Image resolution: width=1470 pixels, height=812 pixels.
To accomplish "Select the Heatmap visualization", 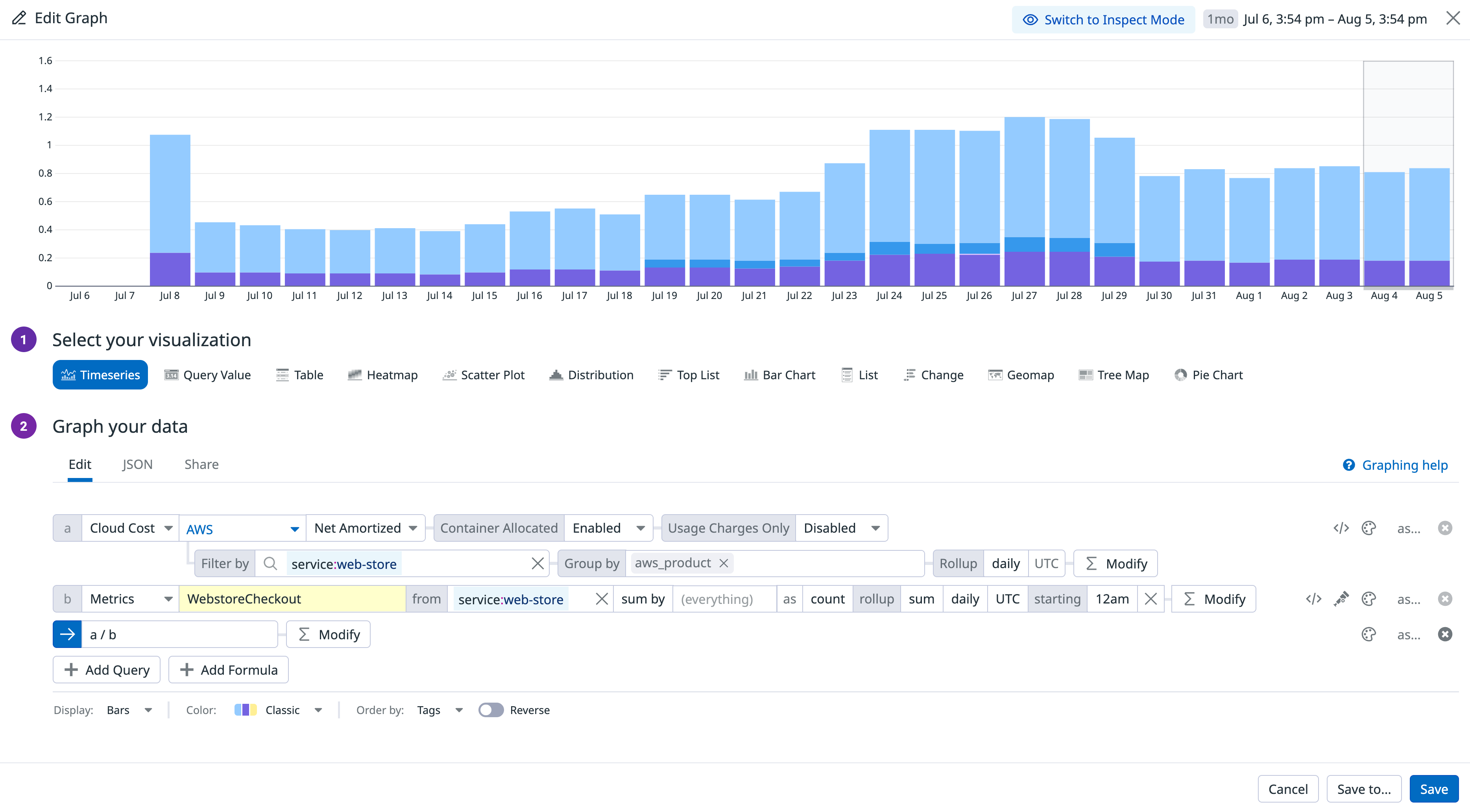I will click(382, 375).
